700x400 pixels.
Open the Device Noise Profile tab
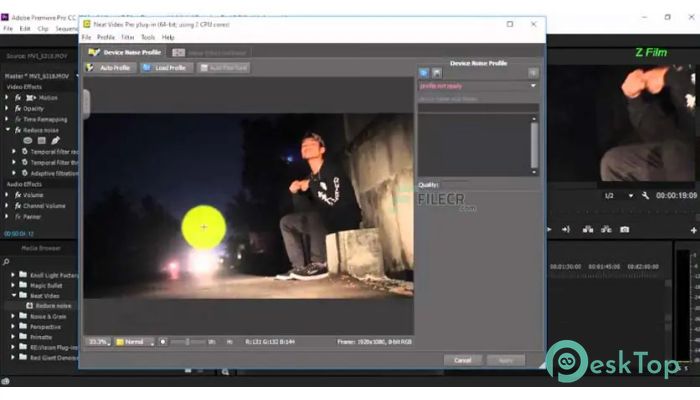pyautogui.click(x=125, y=52)
